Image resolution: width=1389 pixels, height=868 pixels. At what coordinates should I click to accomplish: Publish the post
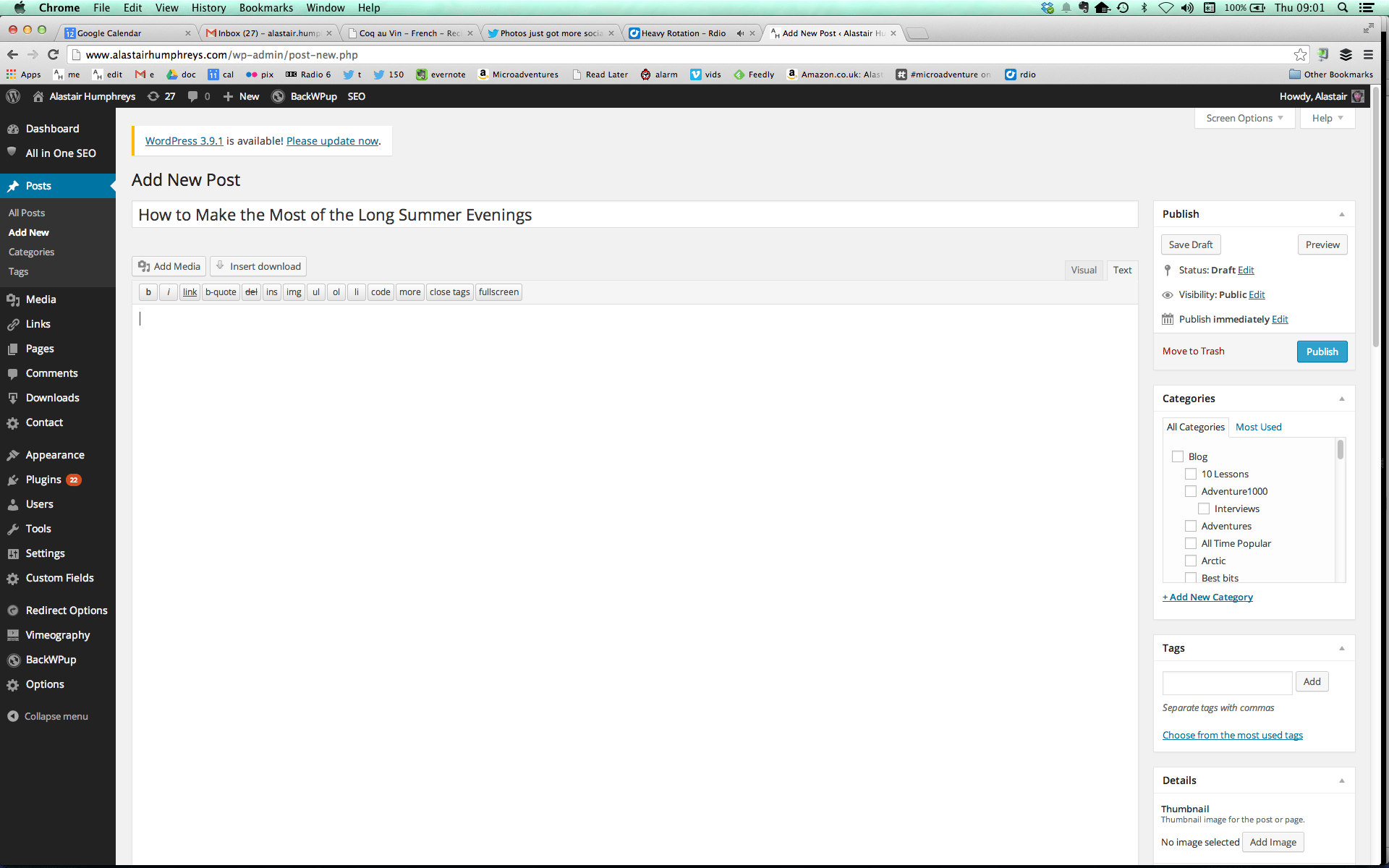[1321, 352]
